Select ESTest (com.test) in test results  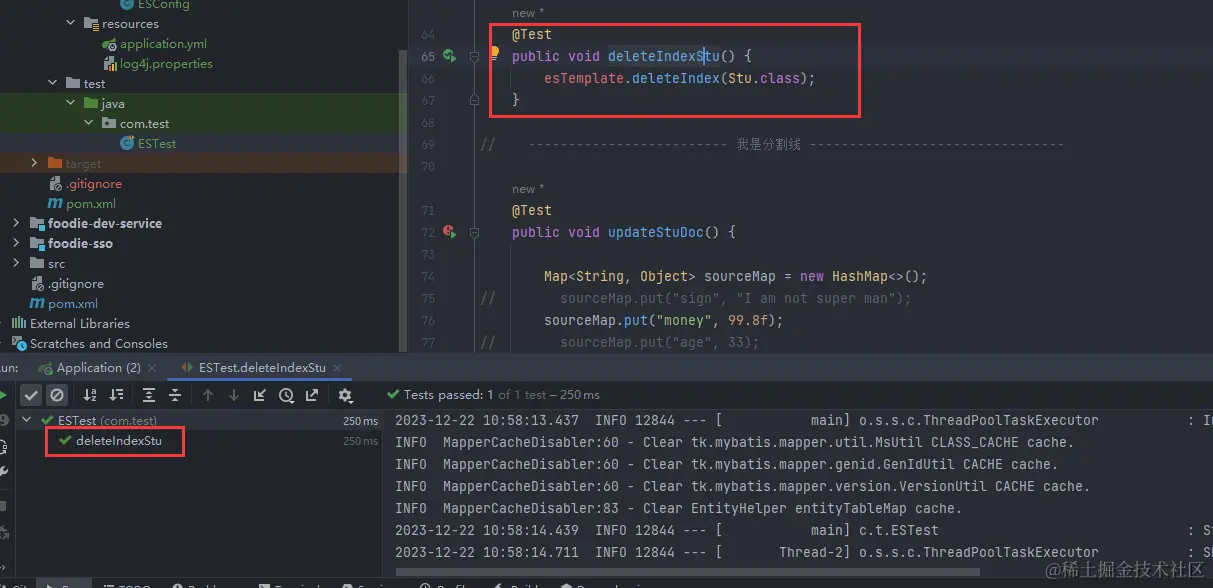click(107, 421)
